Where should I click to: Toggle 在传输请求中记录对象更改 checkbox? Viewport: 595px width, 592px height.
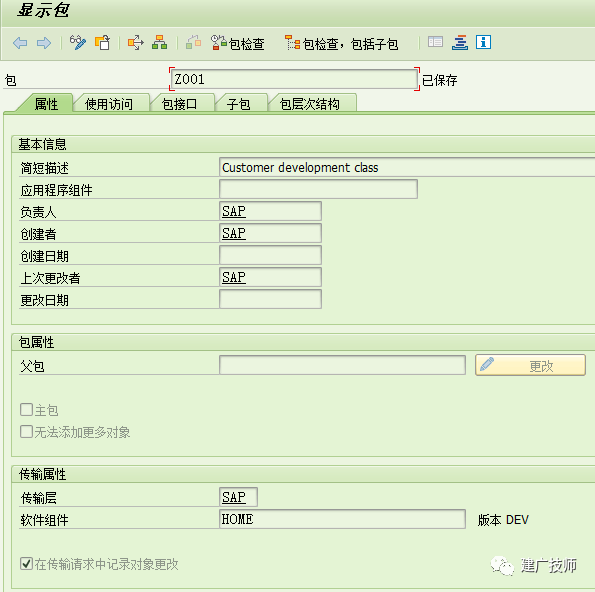(26, 564)
